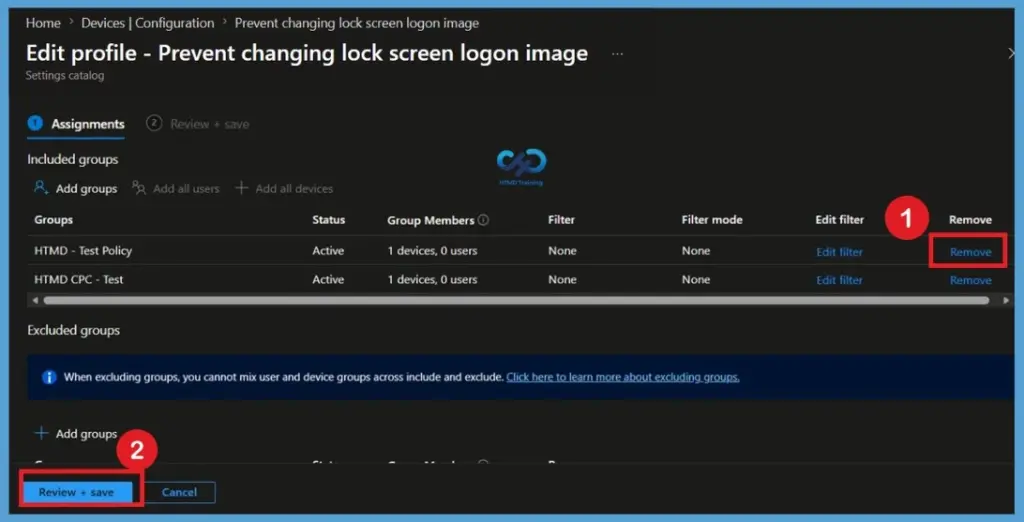
Task: Click the horizontal scrollbar right arrow
Action: 1006,301
